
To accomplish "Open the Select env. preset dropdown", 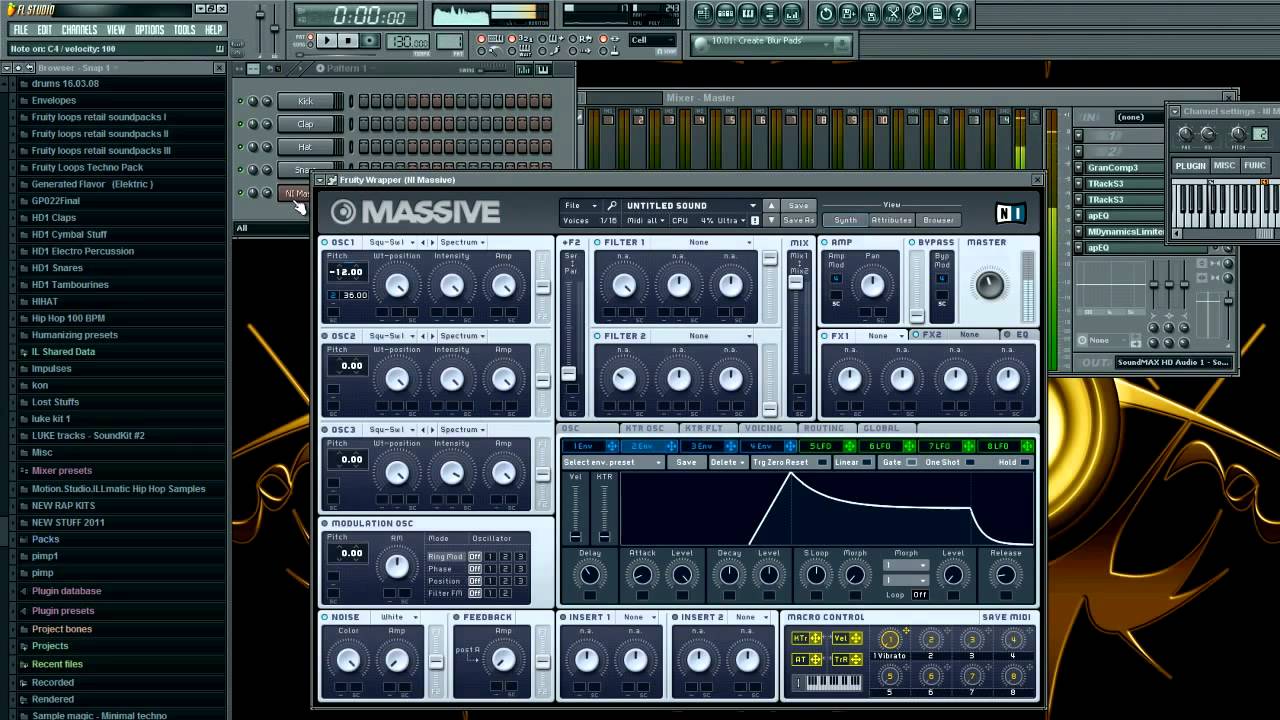I will click(x=614, y=462).
